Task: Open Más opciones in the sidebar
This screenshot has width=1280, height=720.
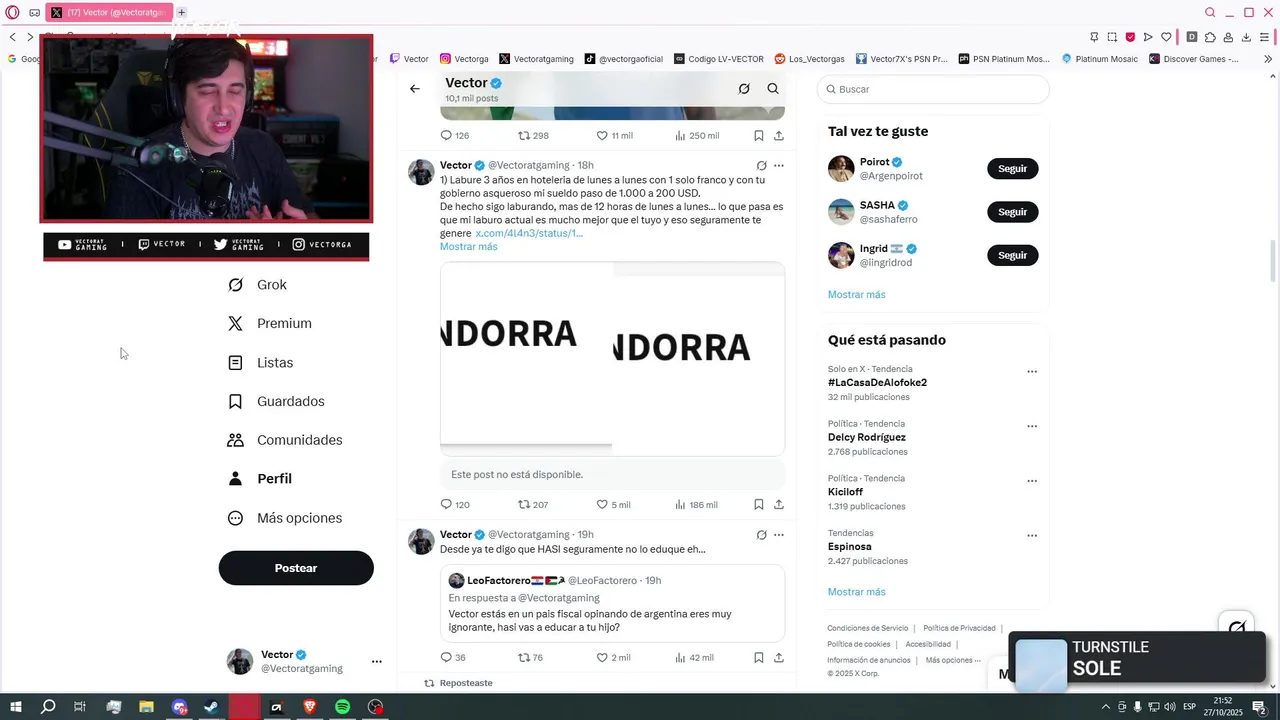Action: (x=286, y=518)
